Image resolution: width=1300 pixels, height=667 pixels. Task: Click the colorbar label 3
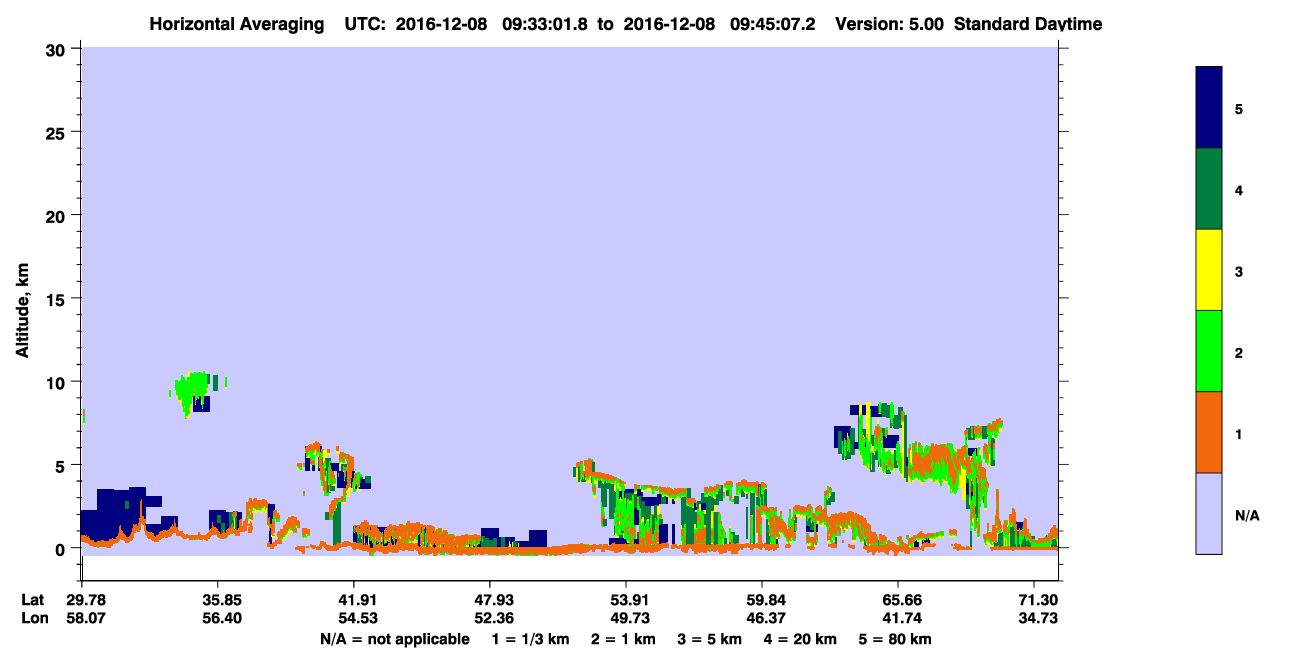[1239, 270]
